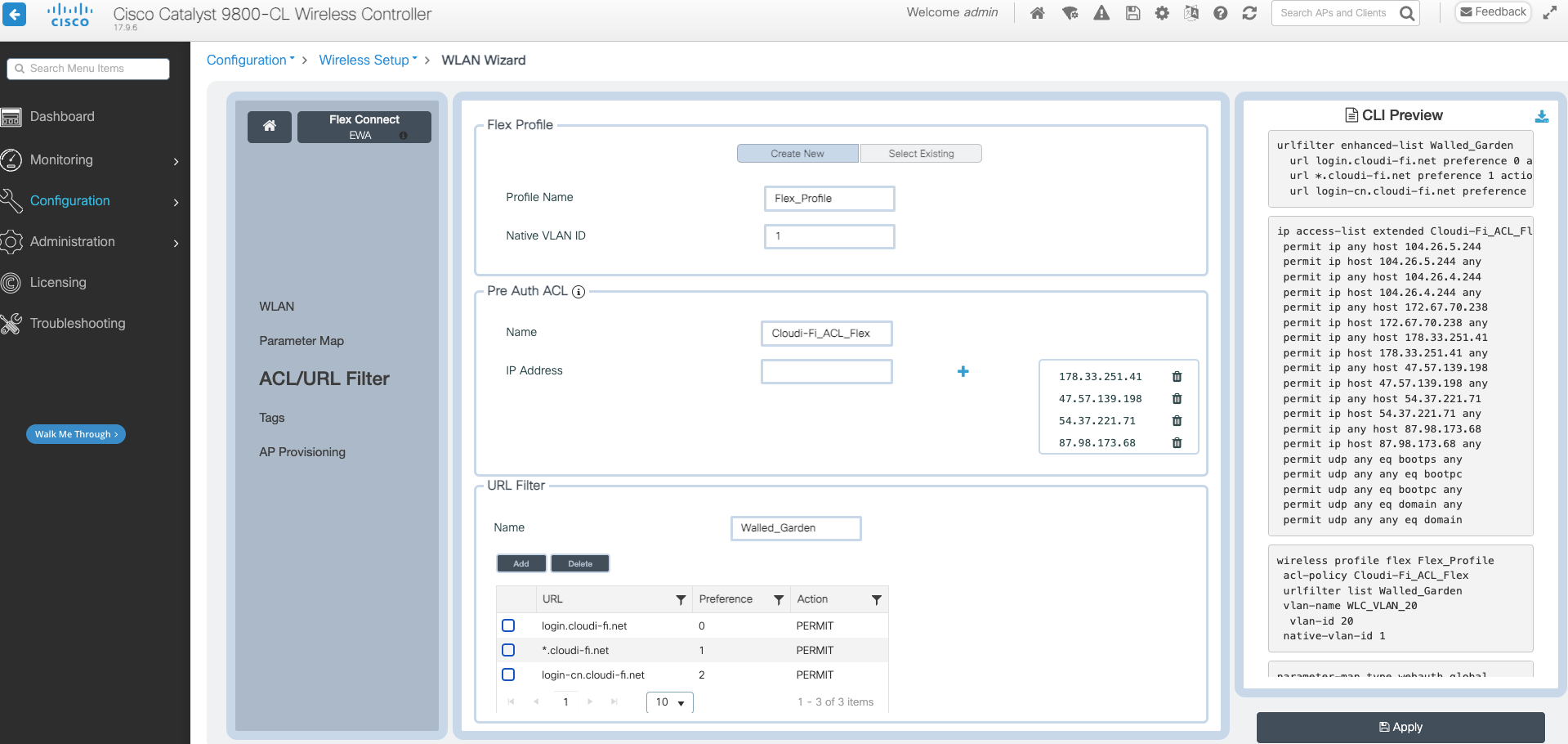Open the wireless setup wizard icon in header

(x=1070, y=13)
